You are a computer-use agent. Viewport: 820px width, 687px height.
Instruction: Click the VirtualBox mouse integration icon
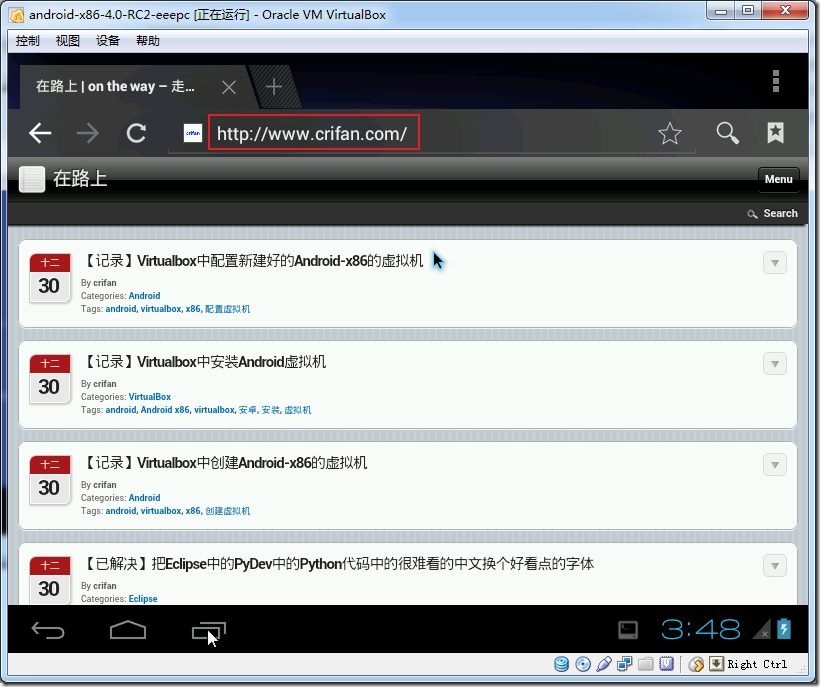click(696, 664)
